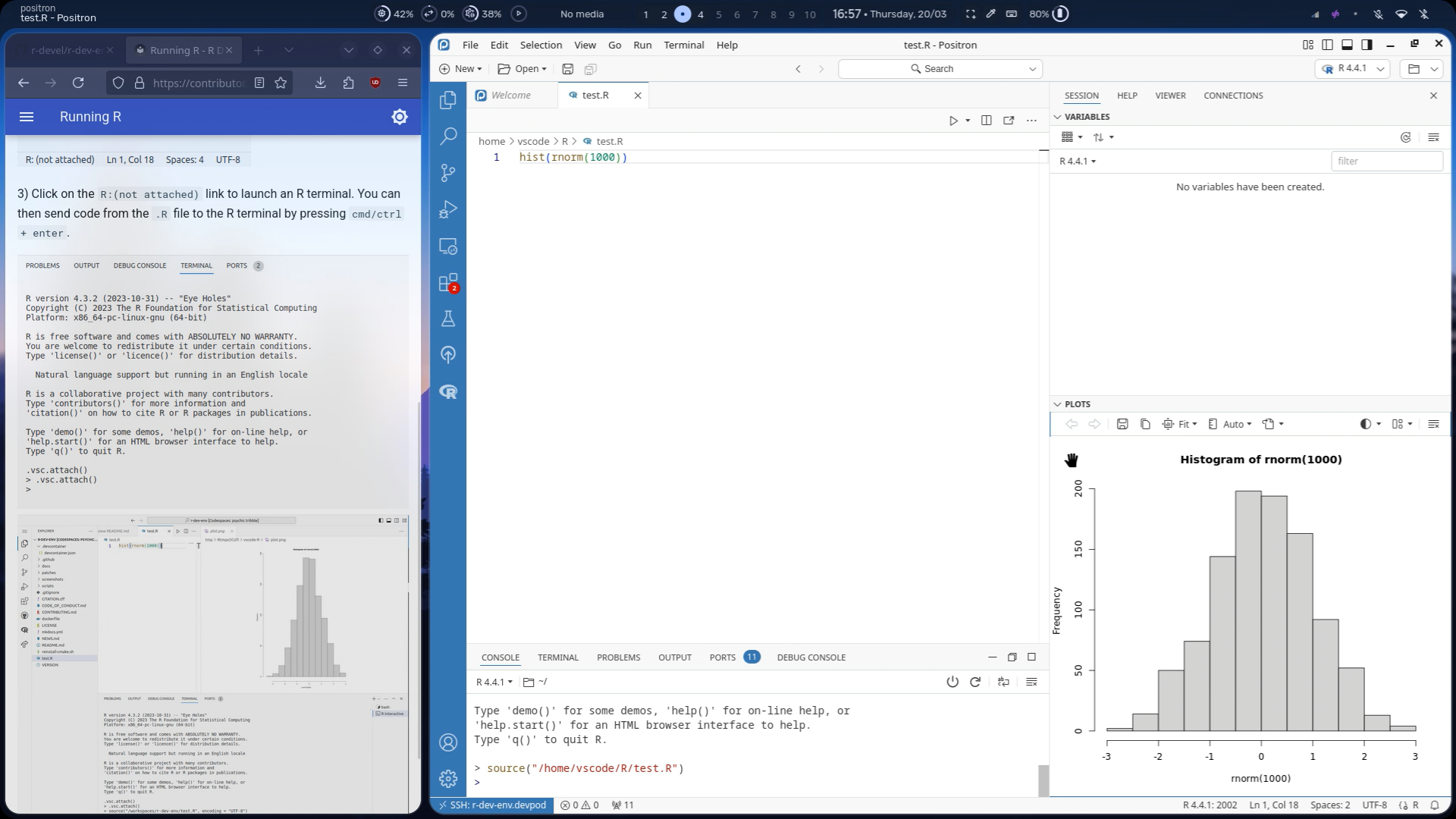
Task: Open Accounts icon in activity bar
Action: click(x=448, y=742)
